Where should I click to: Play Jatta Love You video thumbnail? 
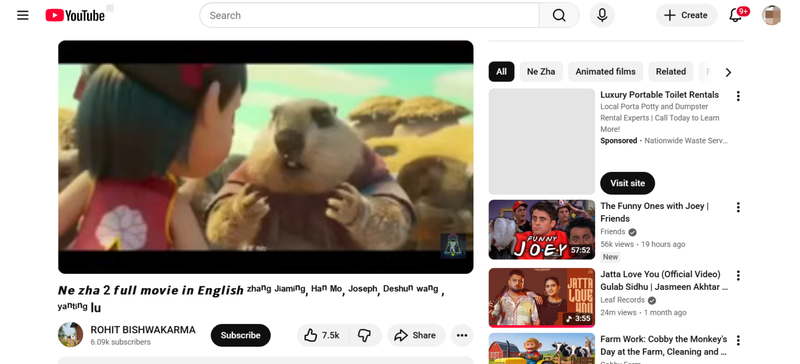tap(542, 298)
